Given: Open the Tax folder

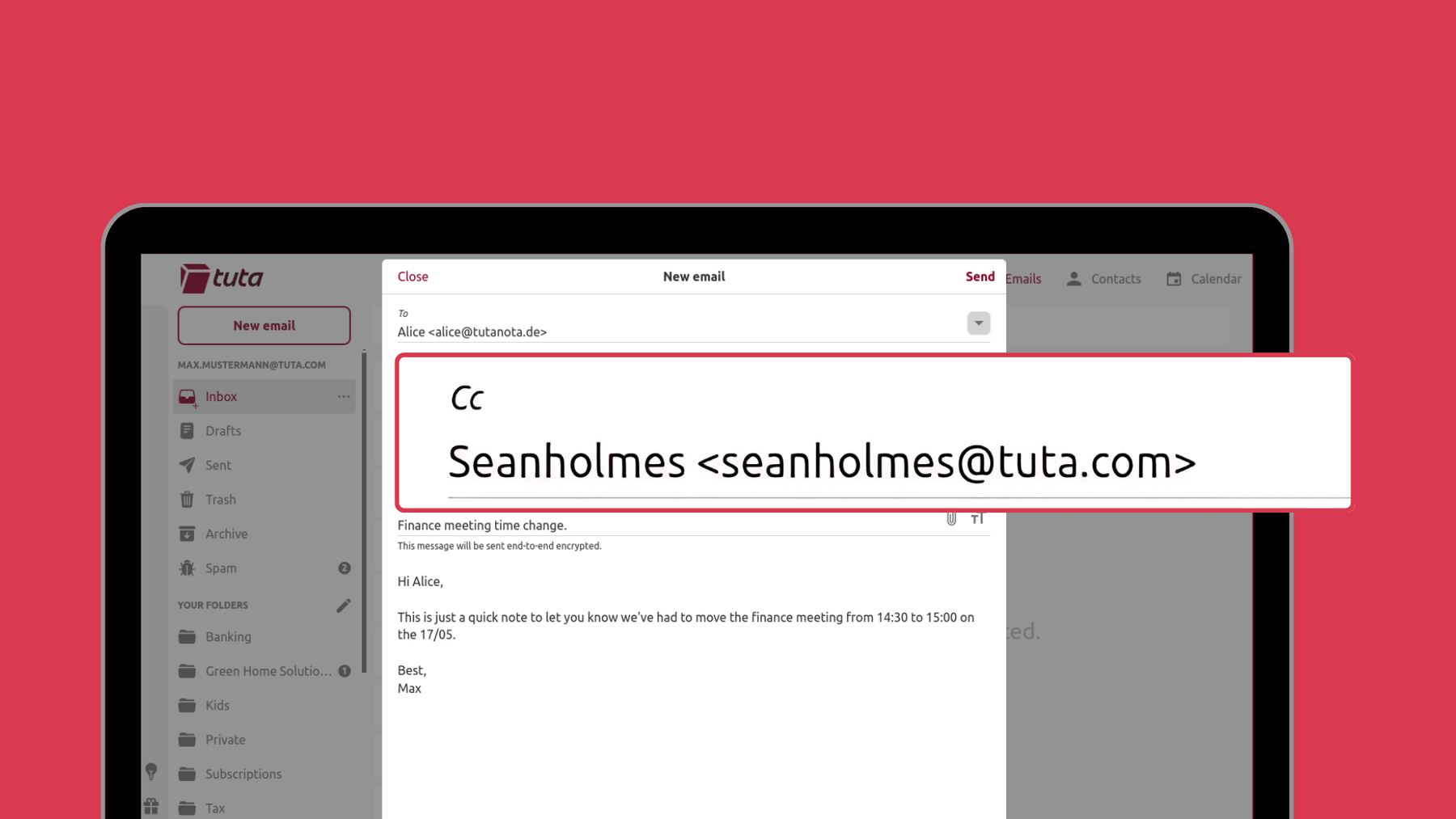Looking at the screenshot, I should click(x=265, y=808).
